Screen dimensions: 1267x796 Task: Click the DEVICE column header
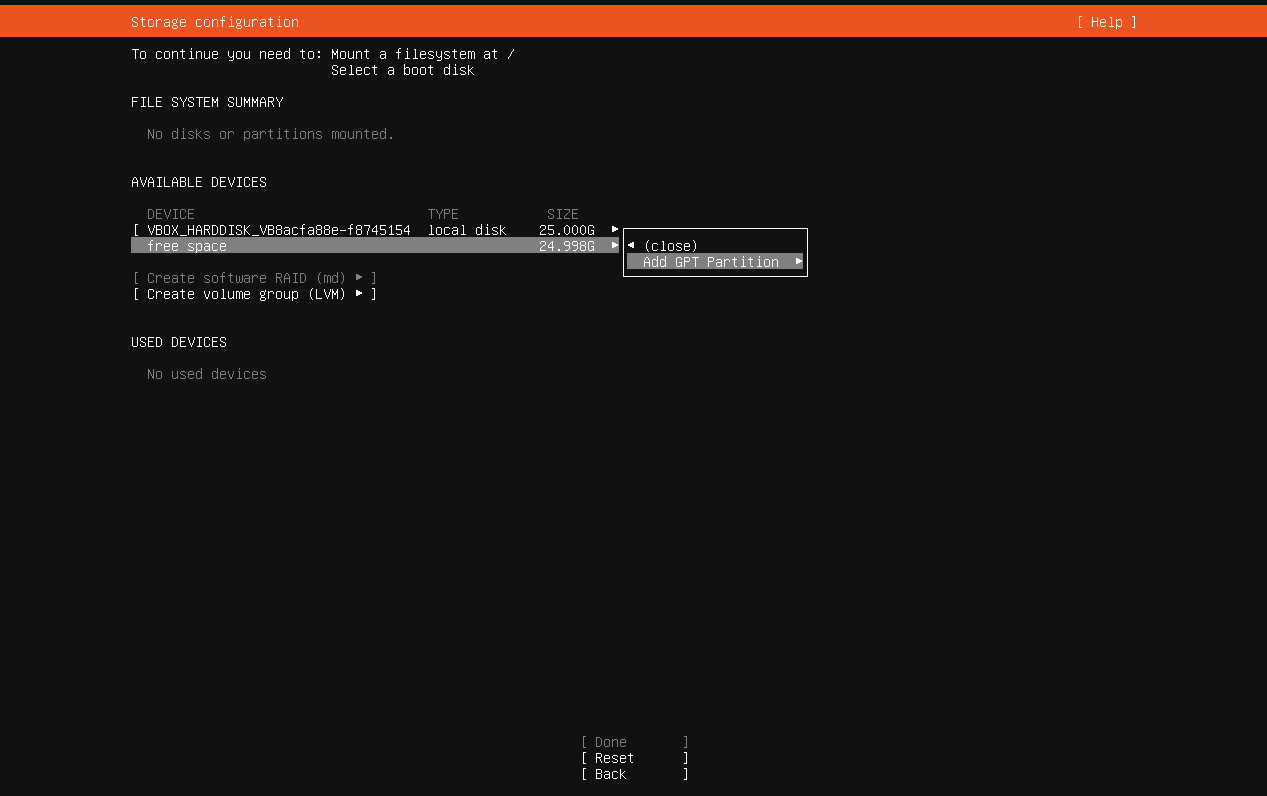(170, 213)
